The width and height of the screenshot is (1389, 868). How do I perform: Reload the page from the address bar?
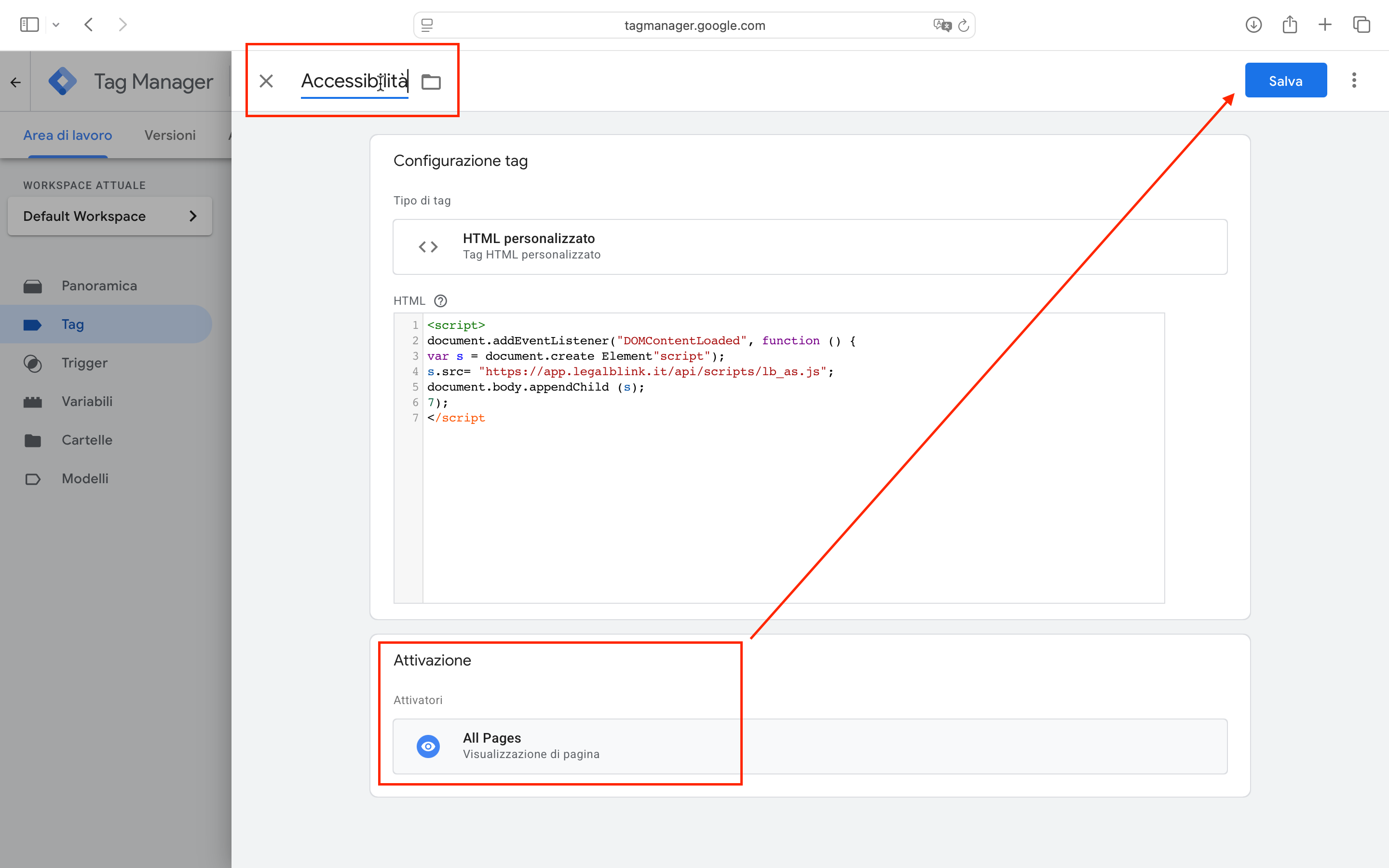click(964, 25)
